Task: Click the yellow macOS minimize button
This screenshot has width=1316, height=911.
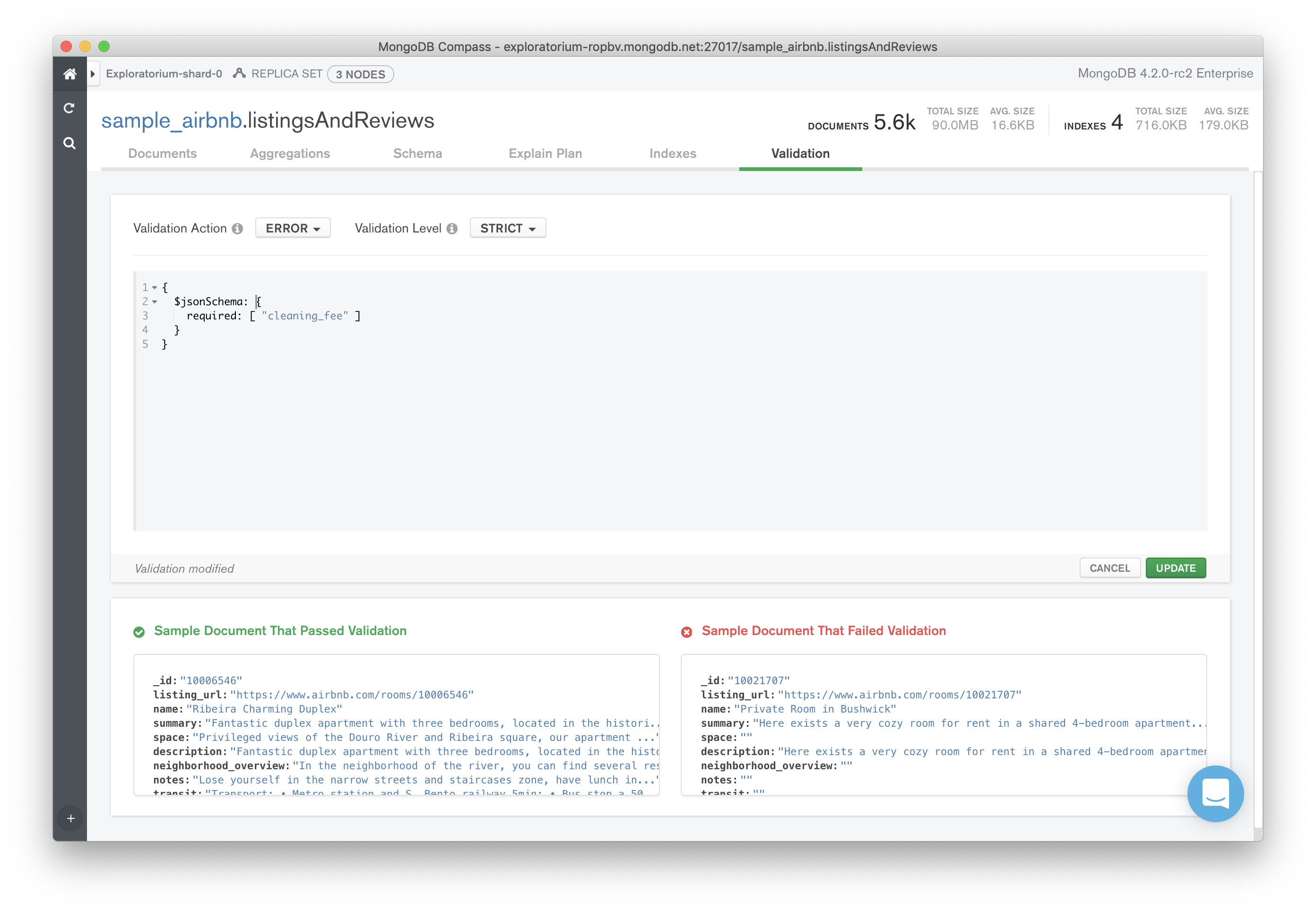Action: (x=85, y=46)
